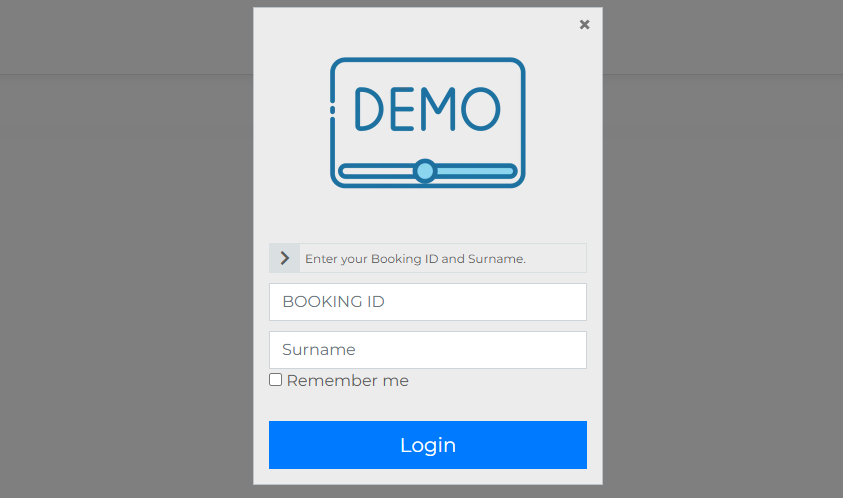
Task: Focus the Surname input field
Action: pyautogui.click(x=427, y=350)
